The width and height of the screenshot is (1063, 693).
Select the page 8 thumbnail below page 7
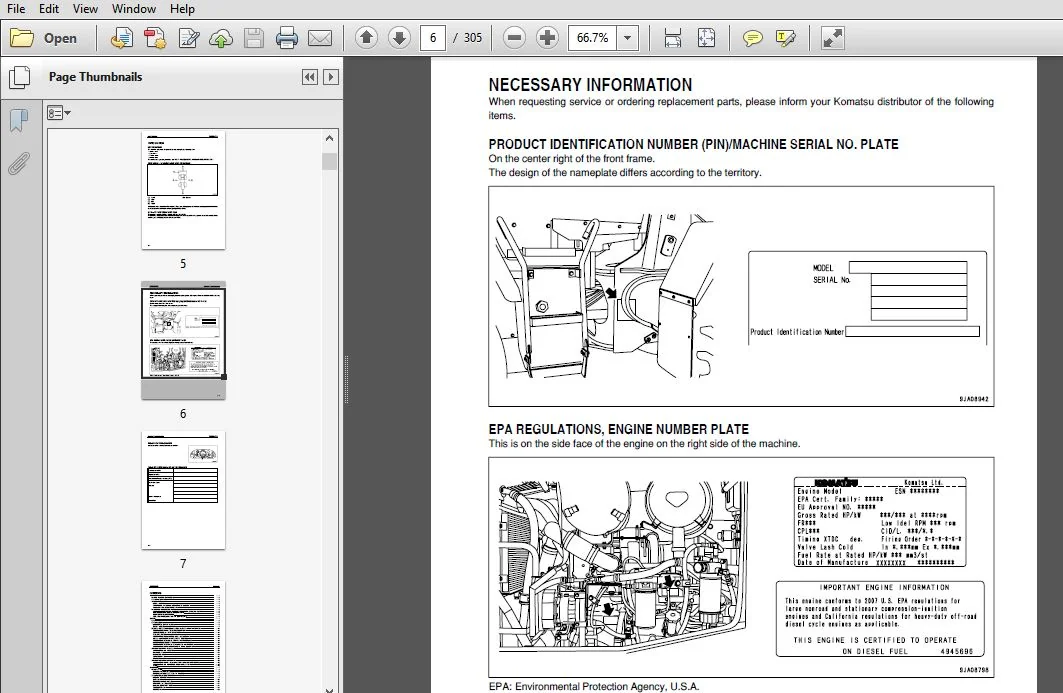click(x=183, y=636)
